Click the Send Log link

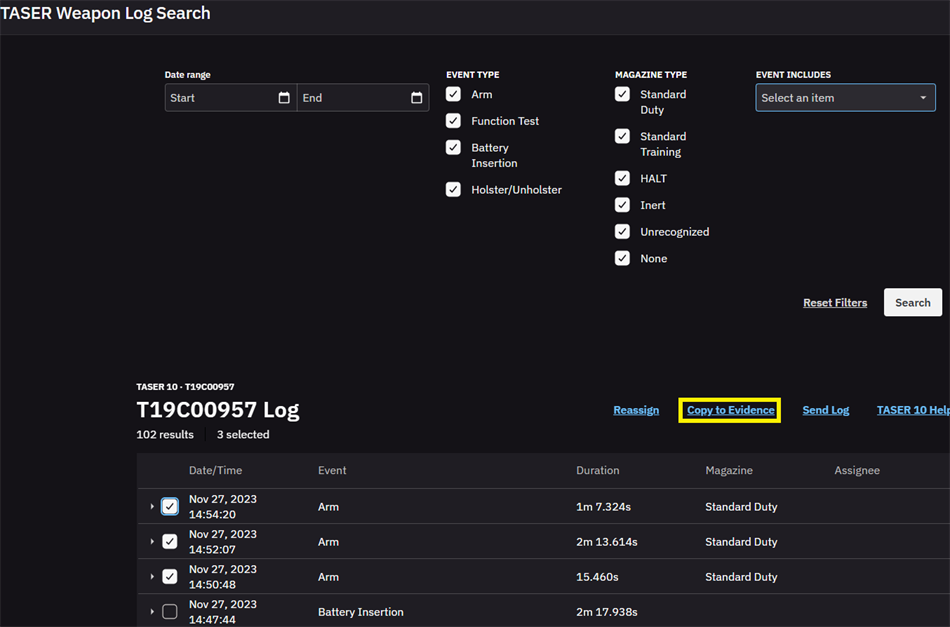click(825, 410)
